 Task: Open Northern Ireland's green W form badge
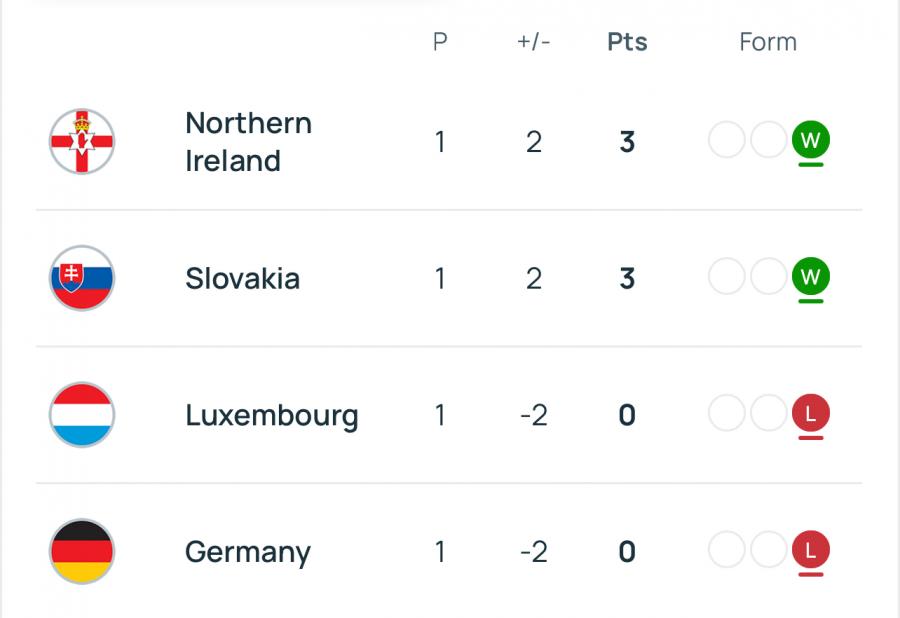810,139
